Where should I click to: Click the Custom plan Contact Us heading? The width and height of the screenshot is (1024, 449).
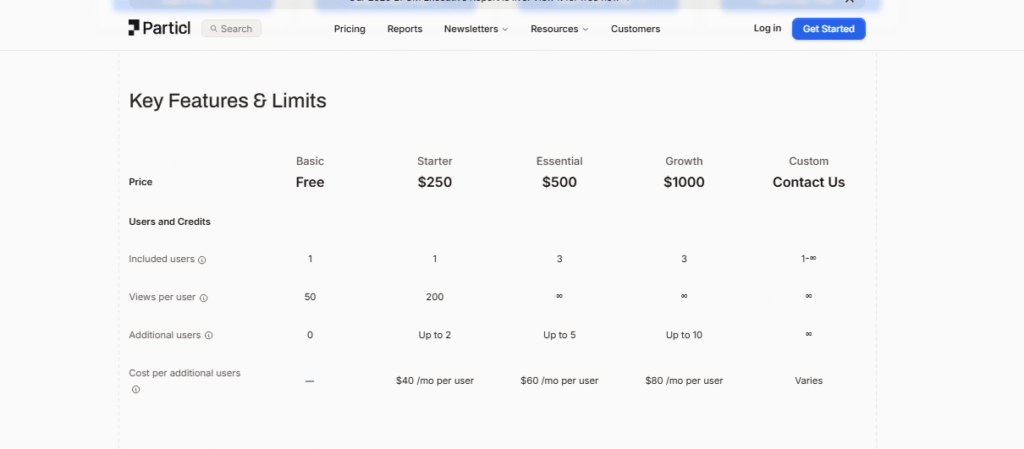pyautogui.click(x=808, y=182)
